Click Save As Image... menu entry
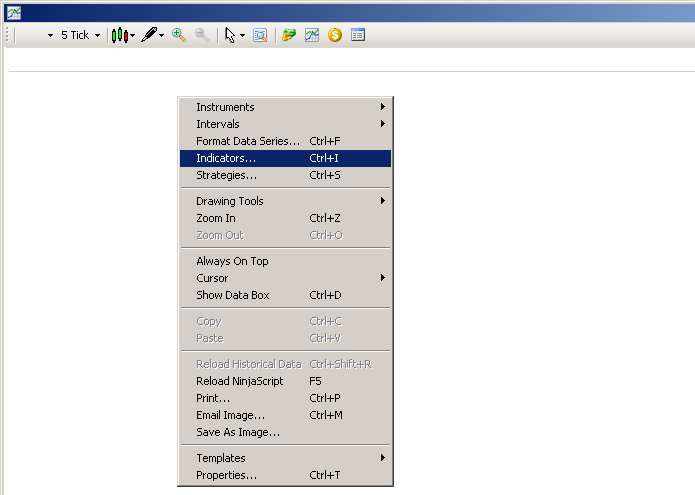Viewport: 695px width, 495px height. (237, 432)
